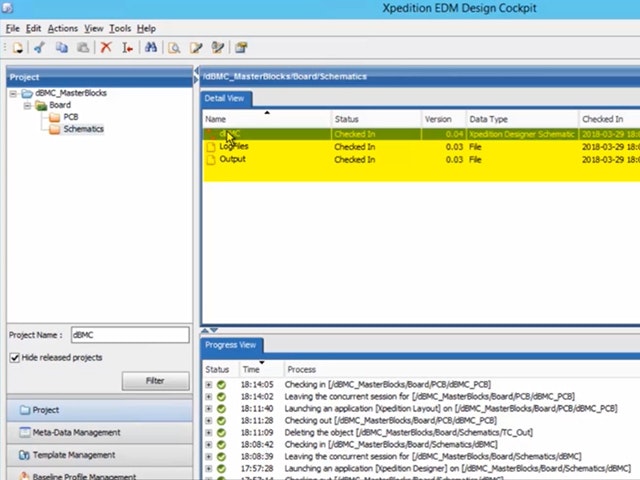Click the last toolbar icon after the separator
The width and height of the screenshot is (640, 480).
point(241,47)
